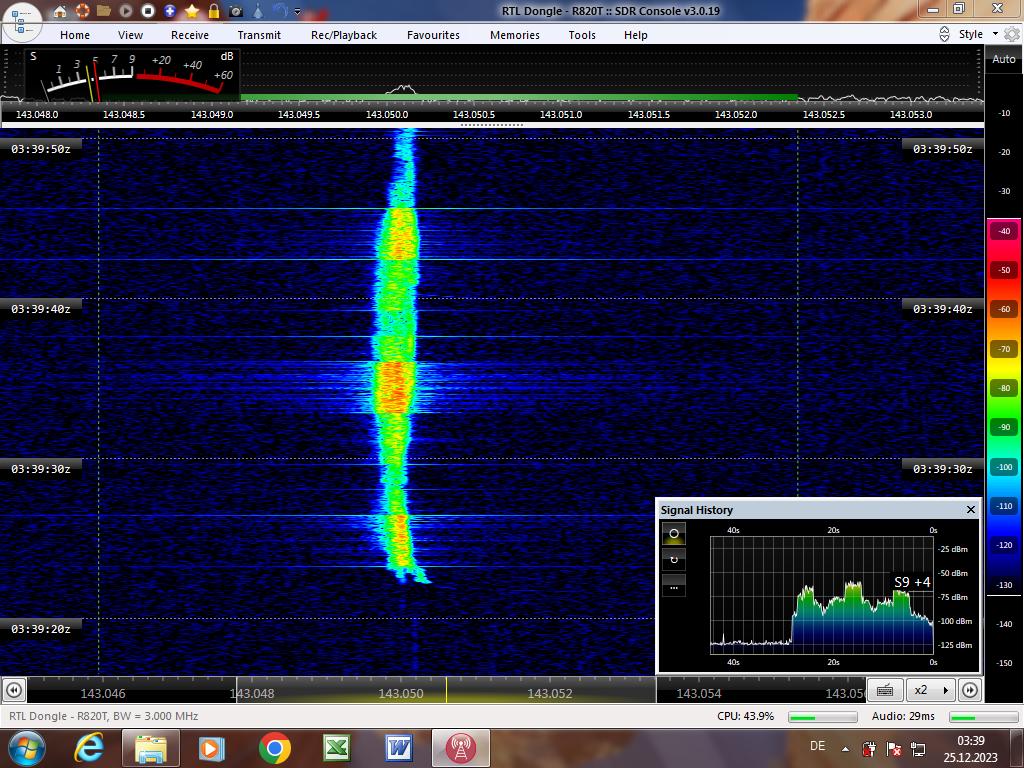
Task: Open the Memories ribbon tab
Action: (x=515, y=35)
